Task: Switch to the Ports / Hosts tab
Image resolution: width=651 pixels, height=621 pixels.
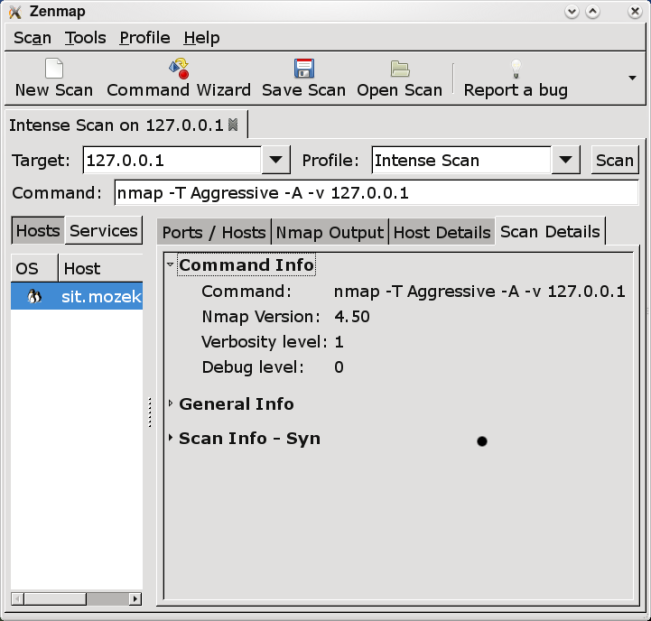Action: click(x=214, y=232)
